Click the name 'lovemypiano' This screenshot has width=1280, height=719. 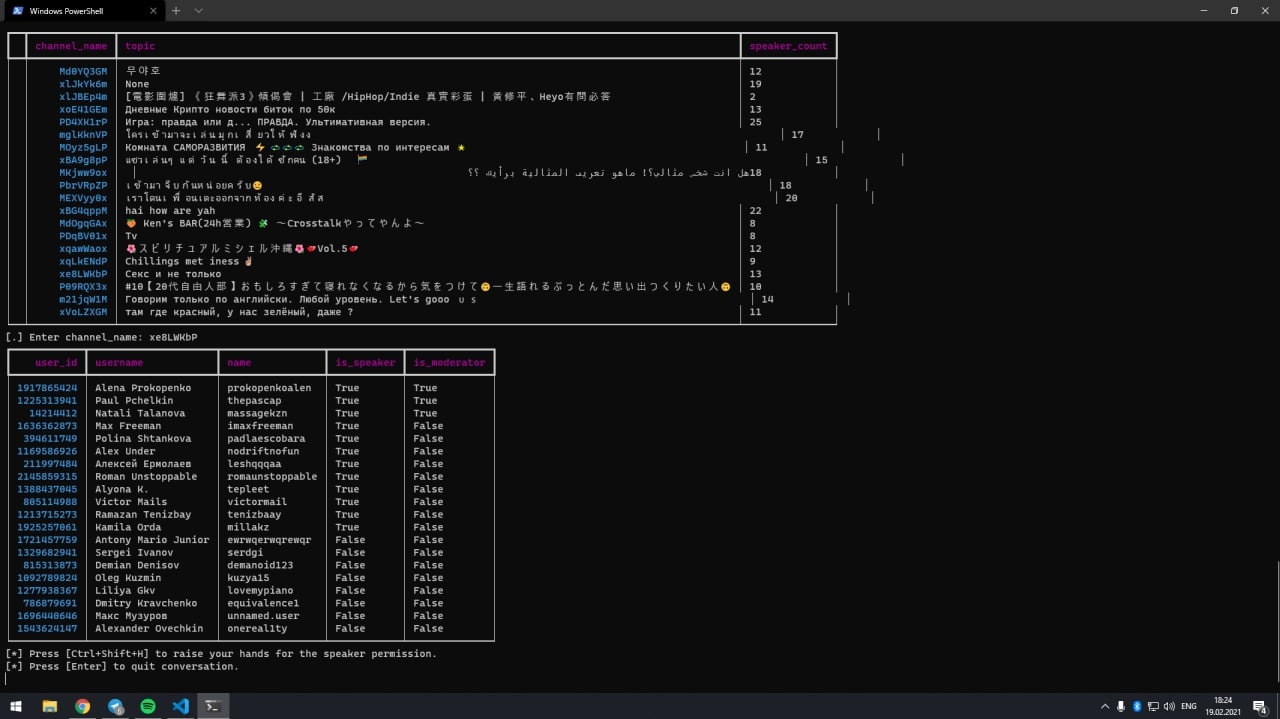(260, 591)
